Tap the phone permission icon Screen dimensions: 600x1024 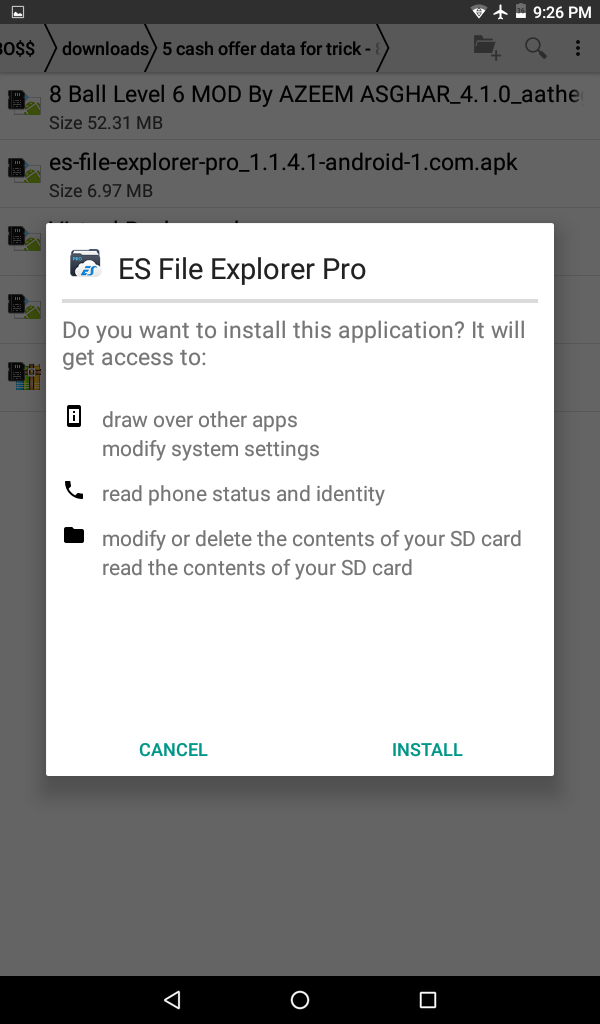[x=74, y=490]
